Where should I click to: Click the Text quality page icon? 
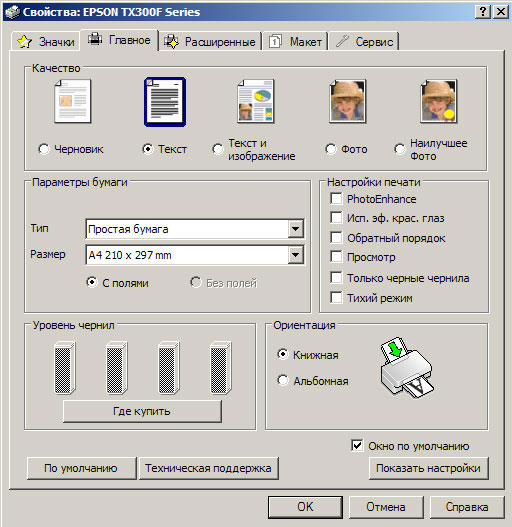point(165,102)
